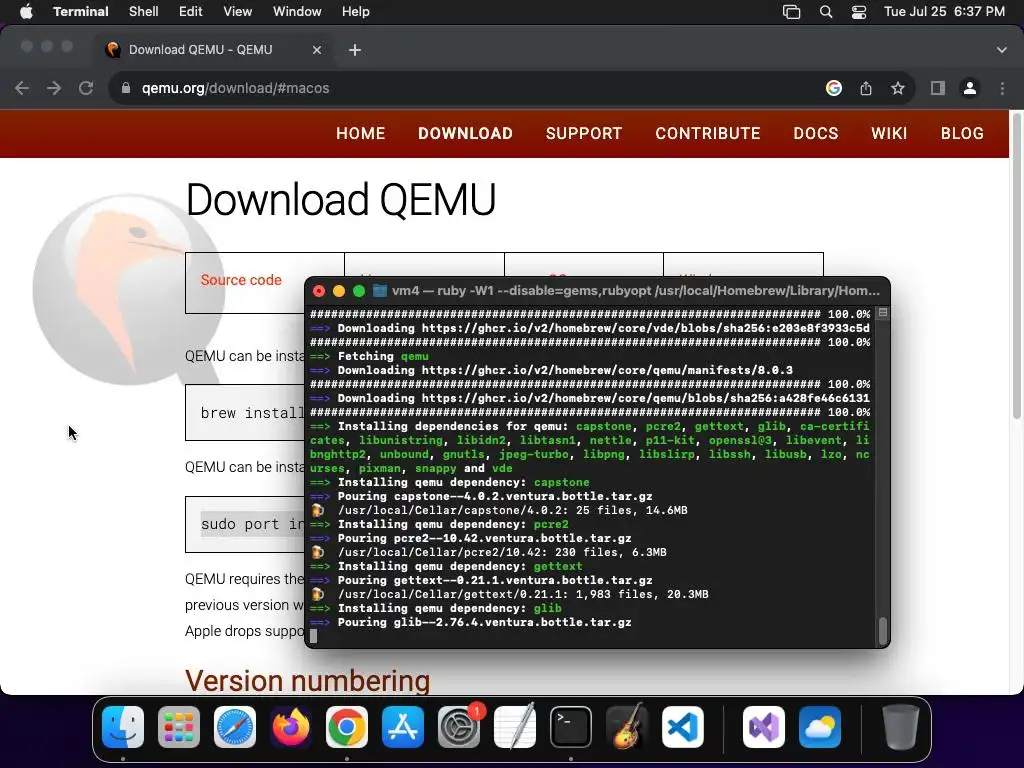This screenshot has width=1024, height=768.
Task: Open System Settings from the Dock
Action: 459,727
